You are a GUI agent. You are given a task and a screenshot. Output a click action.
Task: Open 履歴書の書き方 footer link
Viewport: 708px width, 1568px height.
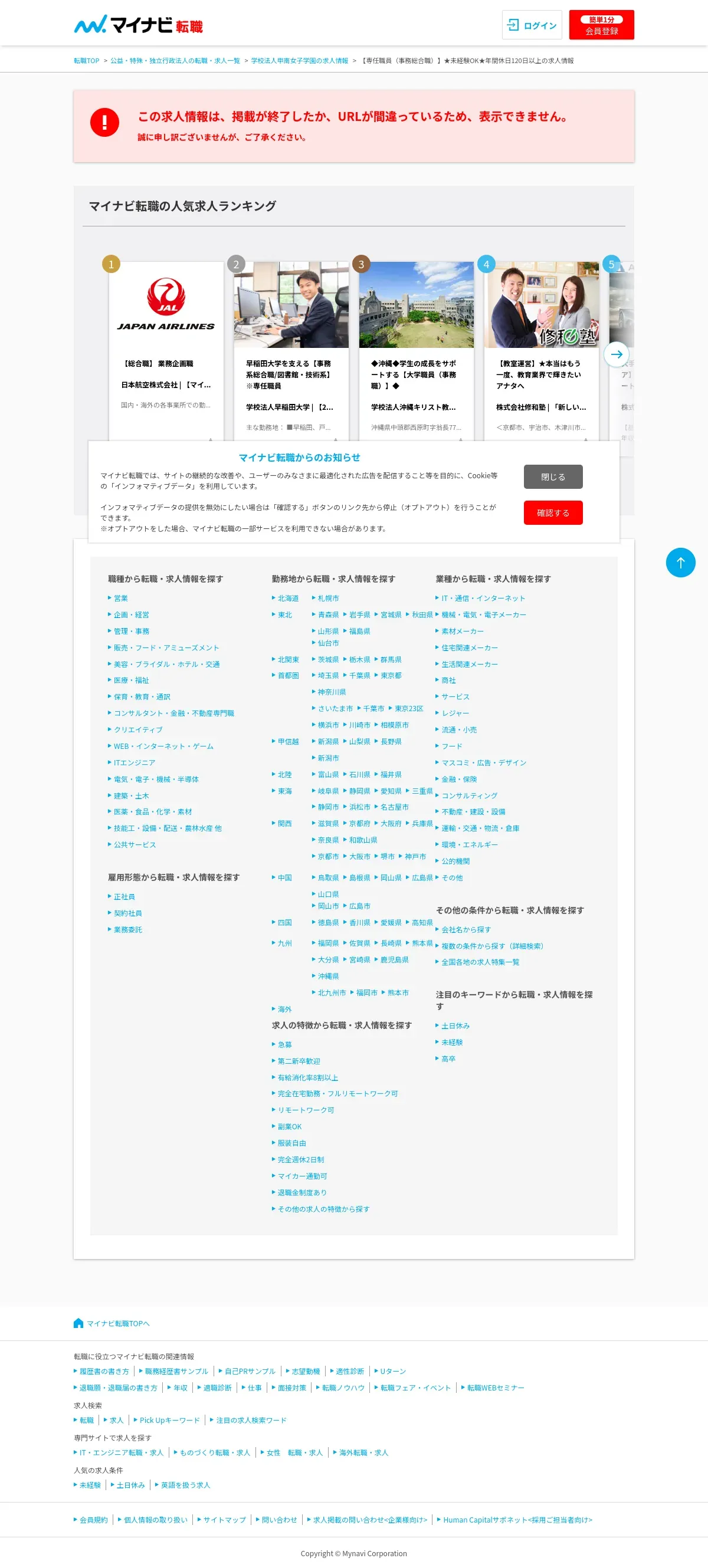(x=104, y=1372)
